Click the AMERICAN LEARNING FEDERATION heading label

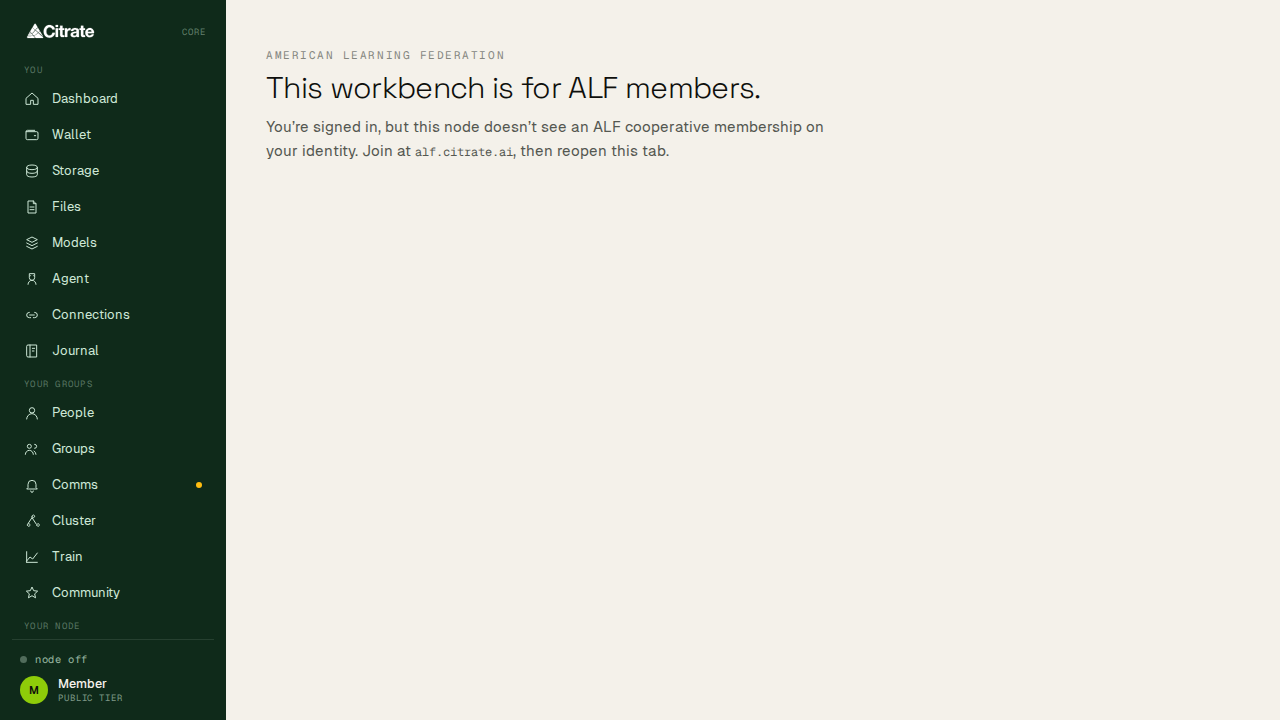point(385,56)
